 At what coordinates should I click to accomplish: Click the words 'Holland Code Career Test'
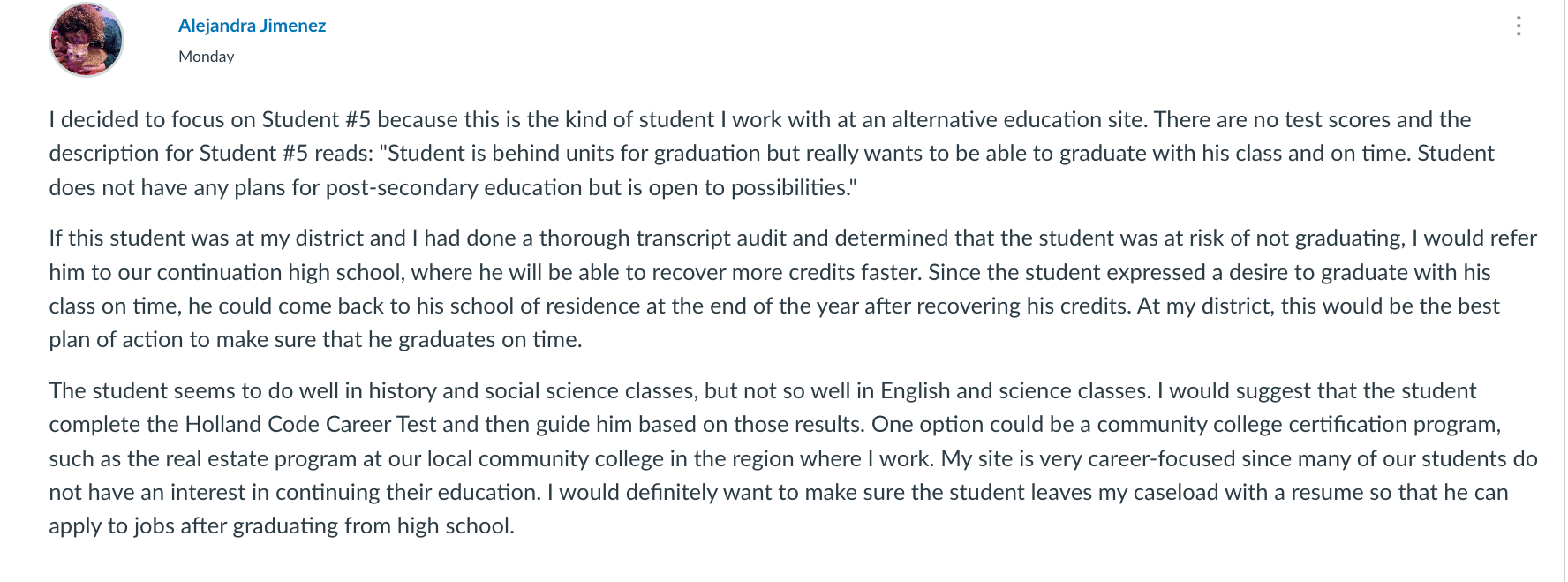coord(311,425)
